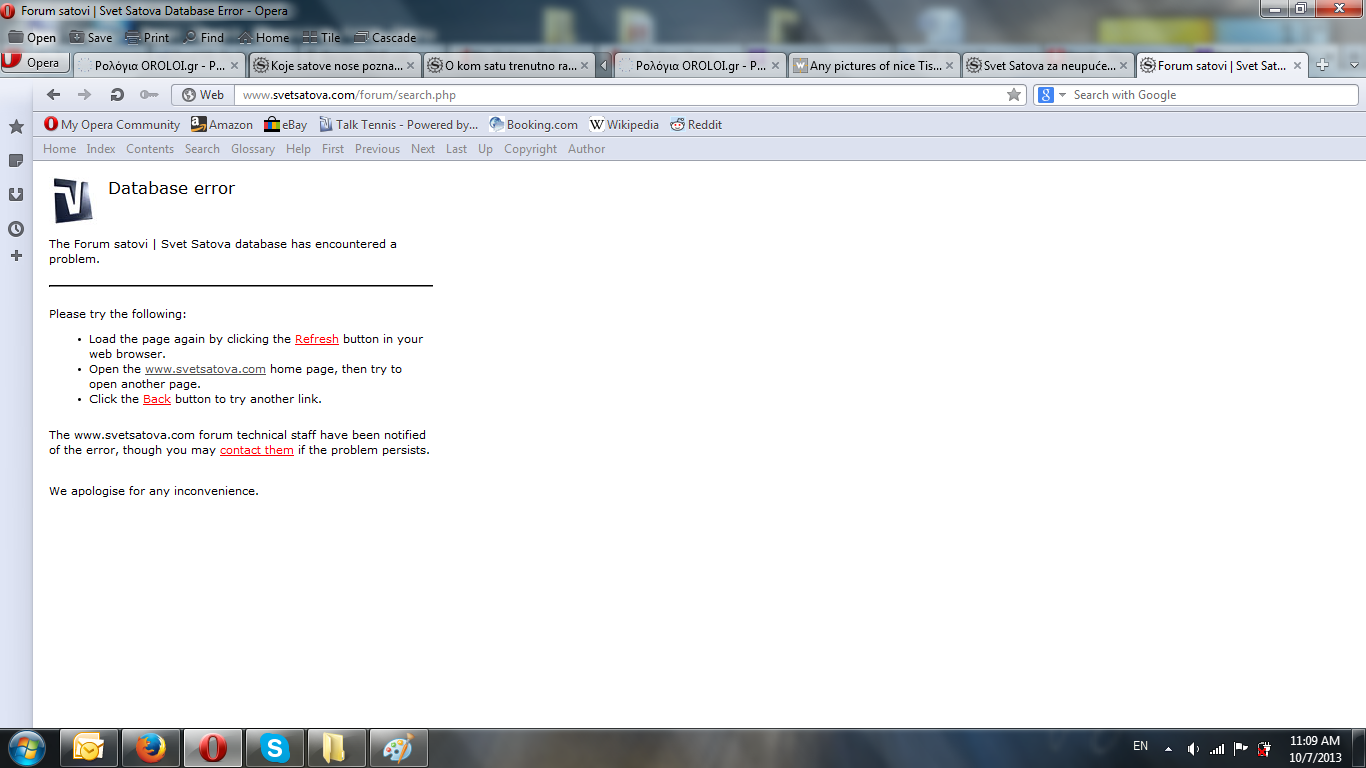Open the Bookmarks star panel in sidebar
Viewport: 1366px width, 768px height.
[16, 127]
